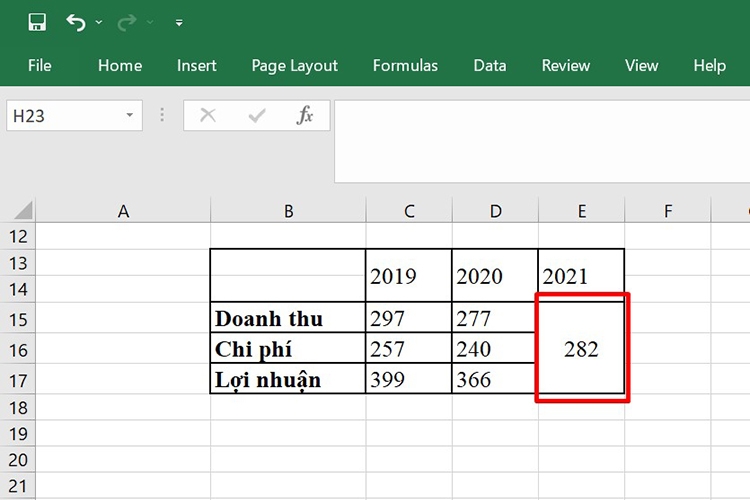Switch to the Home ribbon tab

120,66
